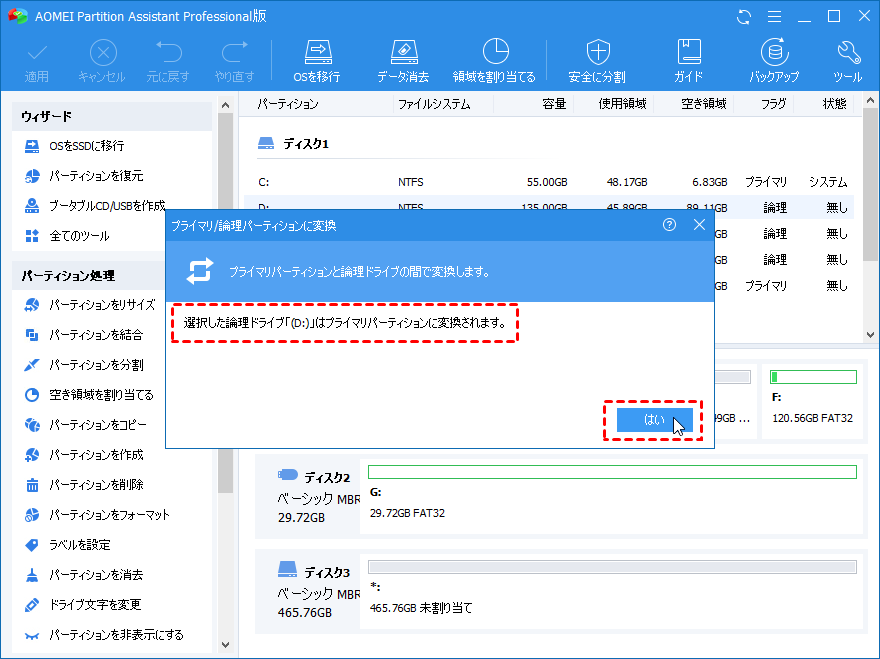Screen dimensions: 880x659
Task: Open 全てのツール in the sidebar
Action: pyautogui.click(x=79, y=236)
